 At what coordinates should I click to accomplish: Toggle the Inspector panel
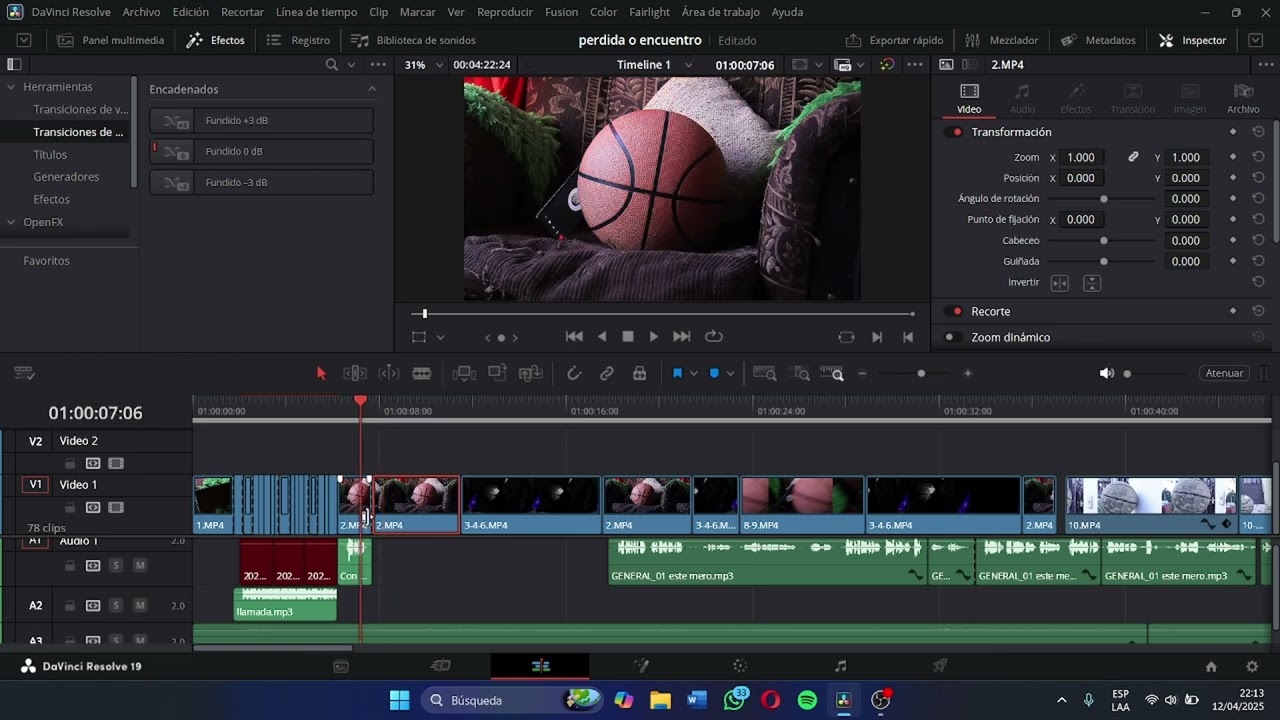click(1192, 40)
